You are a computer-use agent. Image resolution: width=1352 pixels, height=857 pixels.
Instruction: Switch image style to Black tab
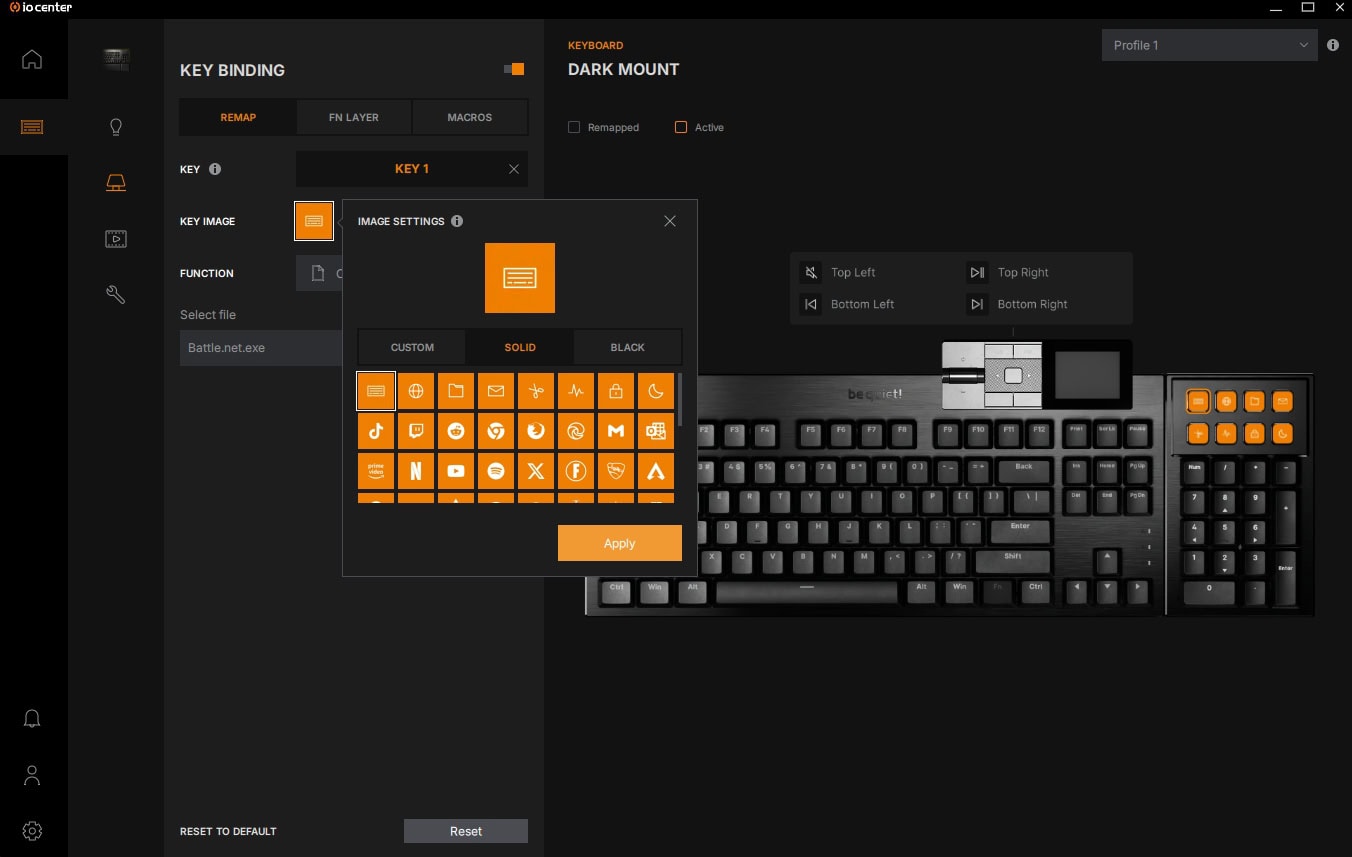coord(627,347)
